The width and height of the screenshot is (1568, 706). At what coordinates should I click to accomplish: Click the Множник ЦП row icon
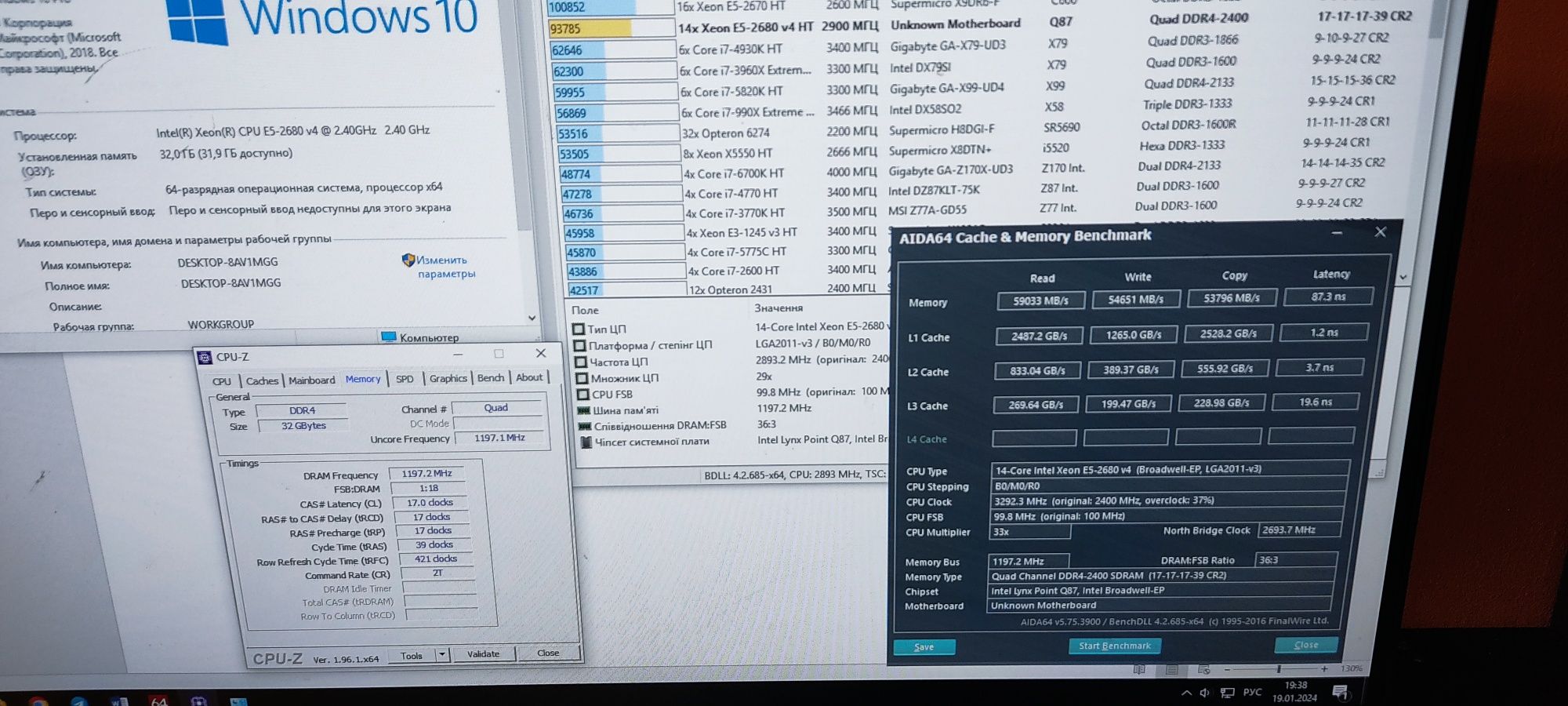(x=582, y=378)
